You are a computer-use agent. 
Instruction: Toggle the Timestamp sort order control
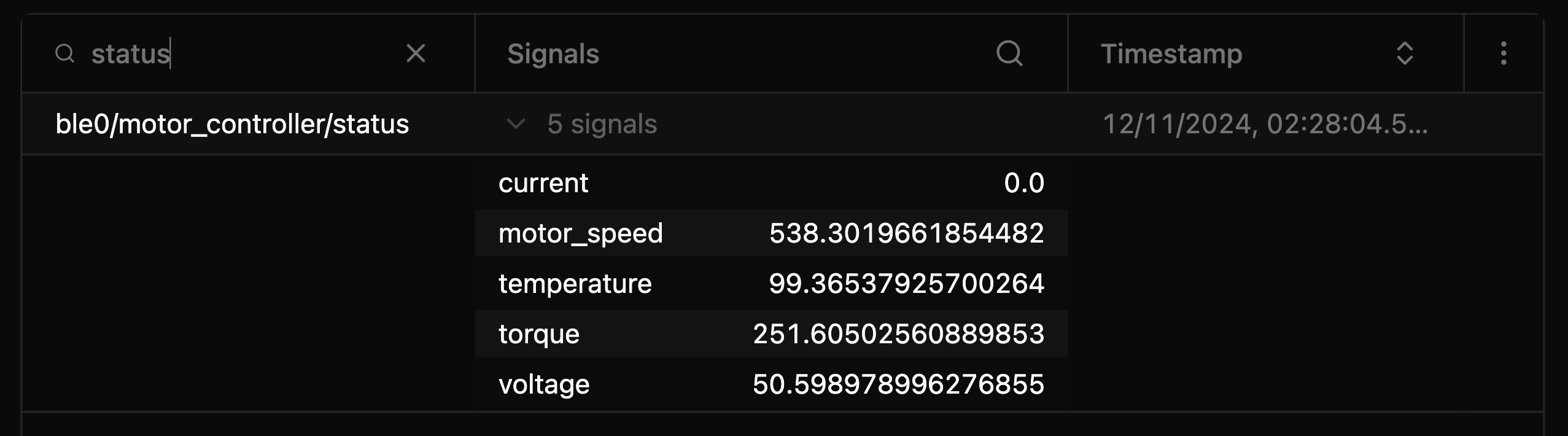coord(1406,54)
